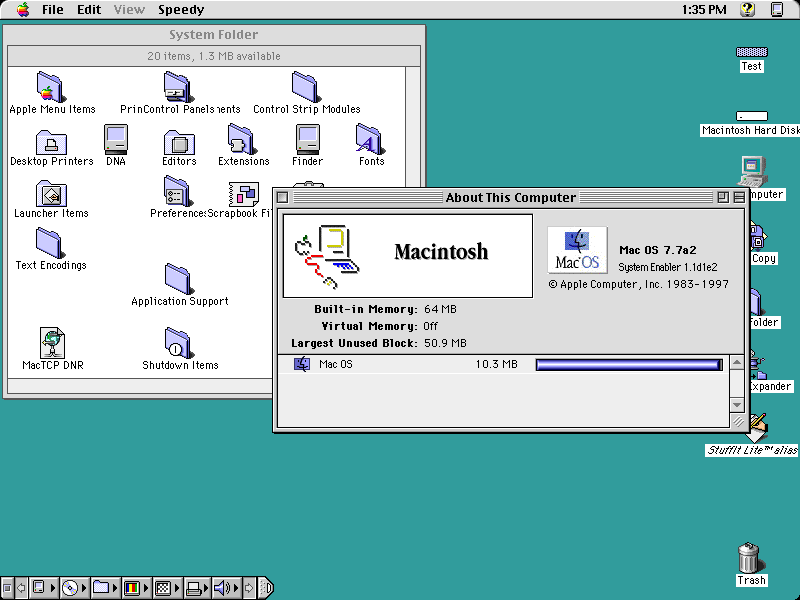Viewport: 800px width, 600px height.
Task: Click the 'System Enabler 1.1d1e2' text
Action: click(668, 267)
